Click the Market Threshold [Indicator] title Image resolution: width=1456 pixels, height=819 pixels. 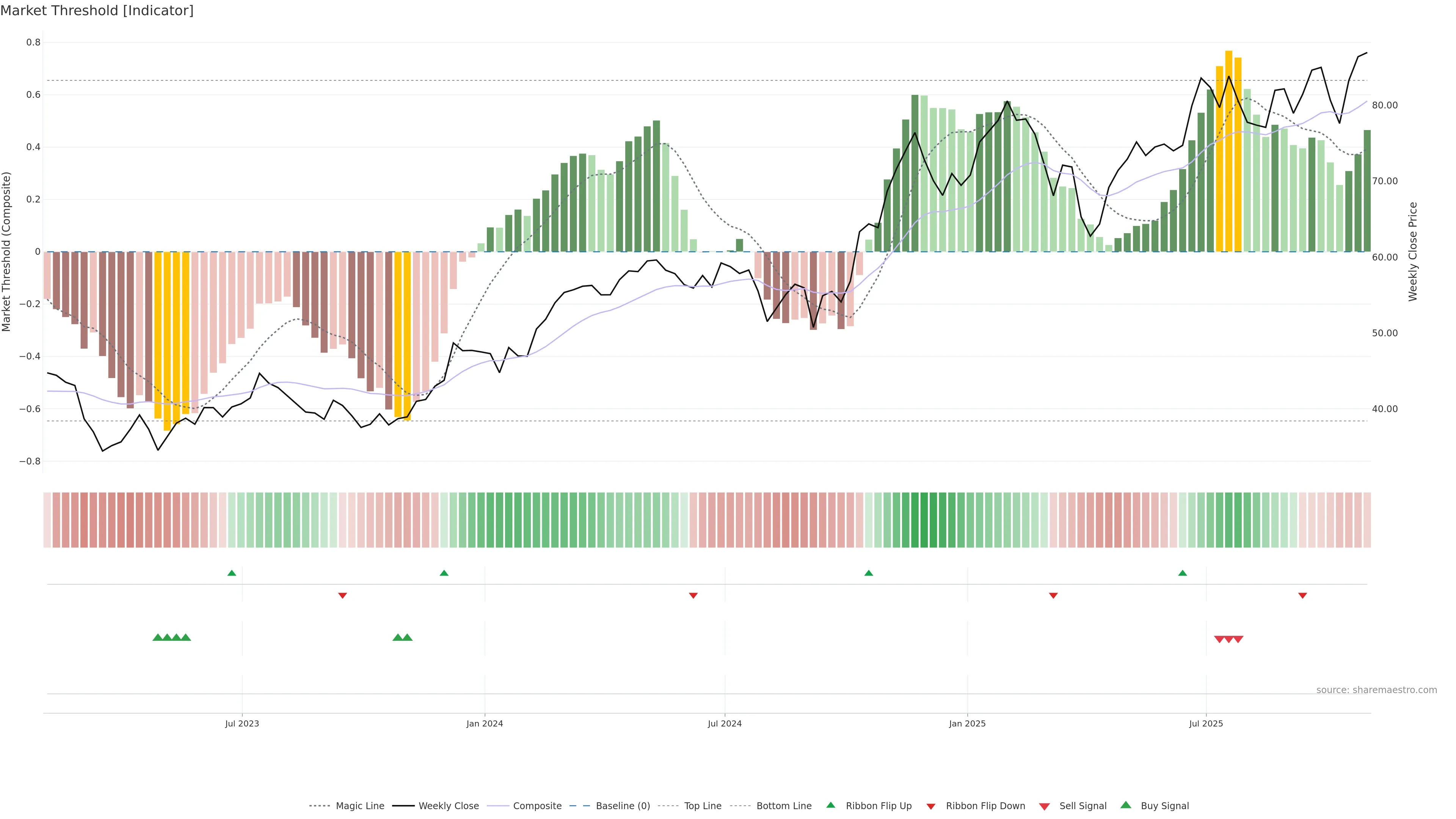click(x=97, y=11)
